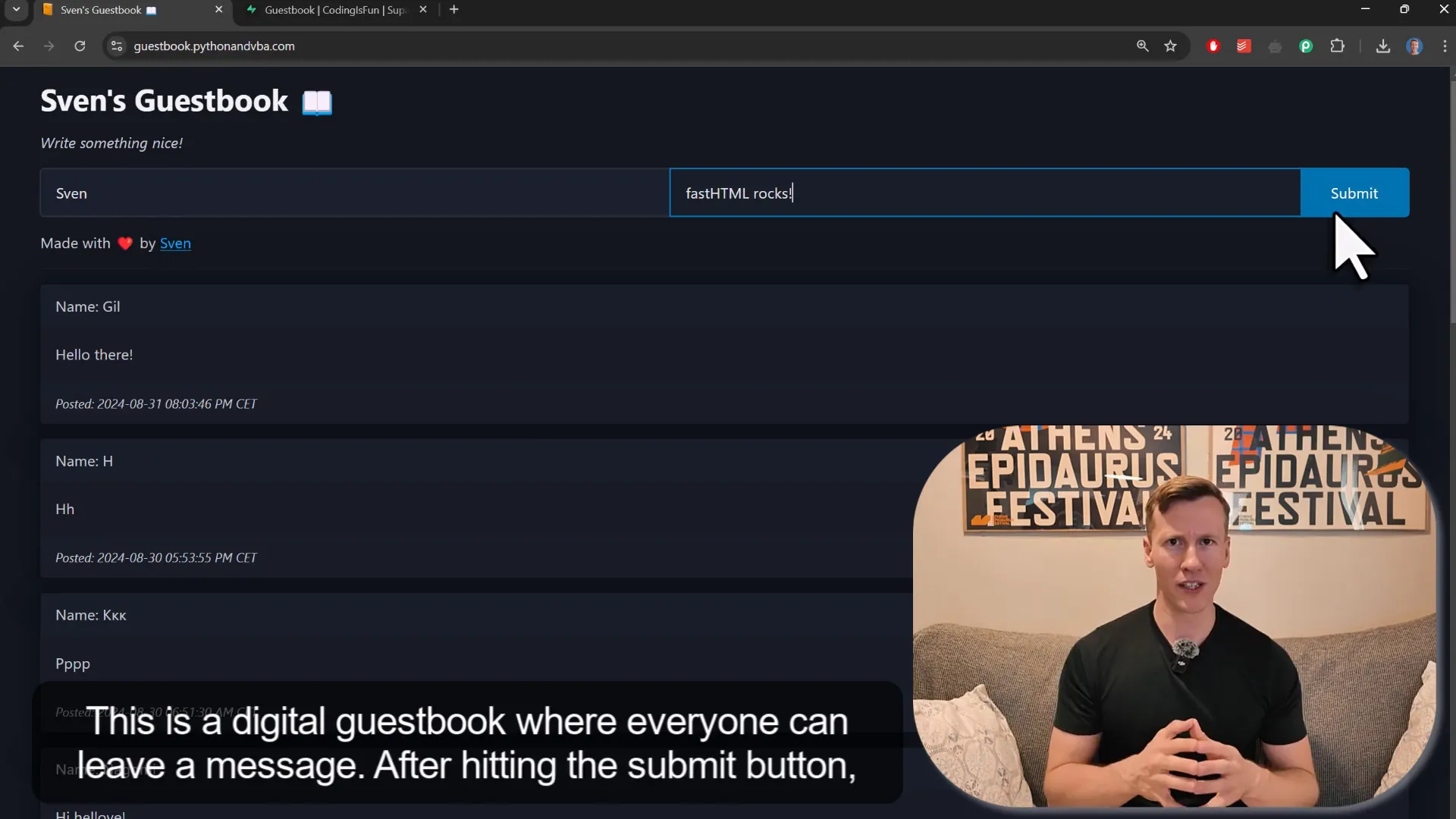Open the tab search chevron
The height and width of the screenshot is (819, 1456).
(x=15, y=10)
